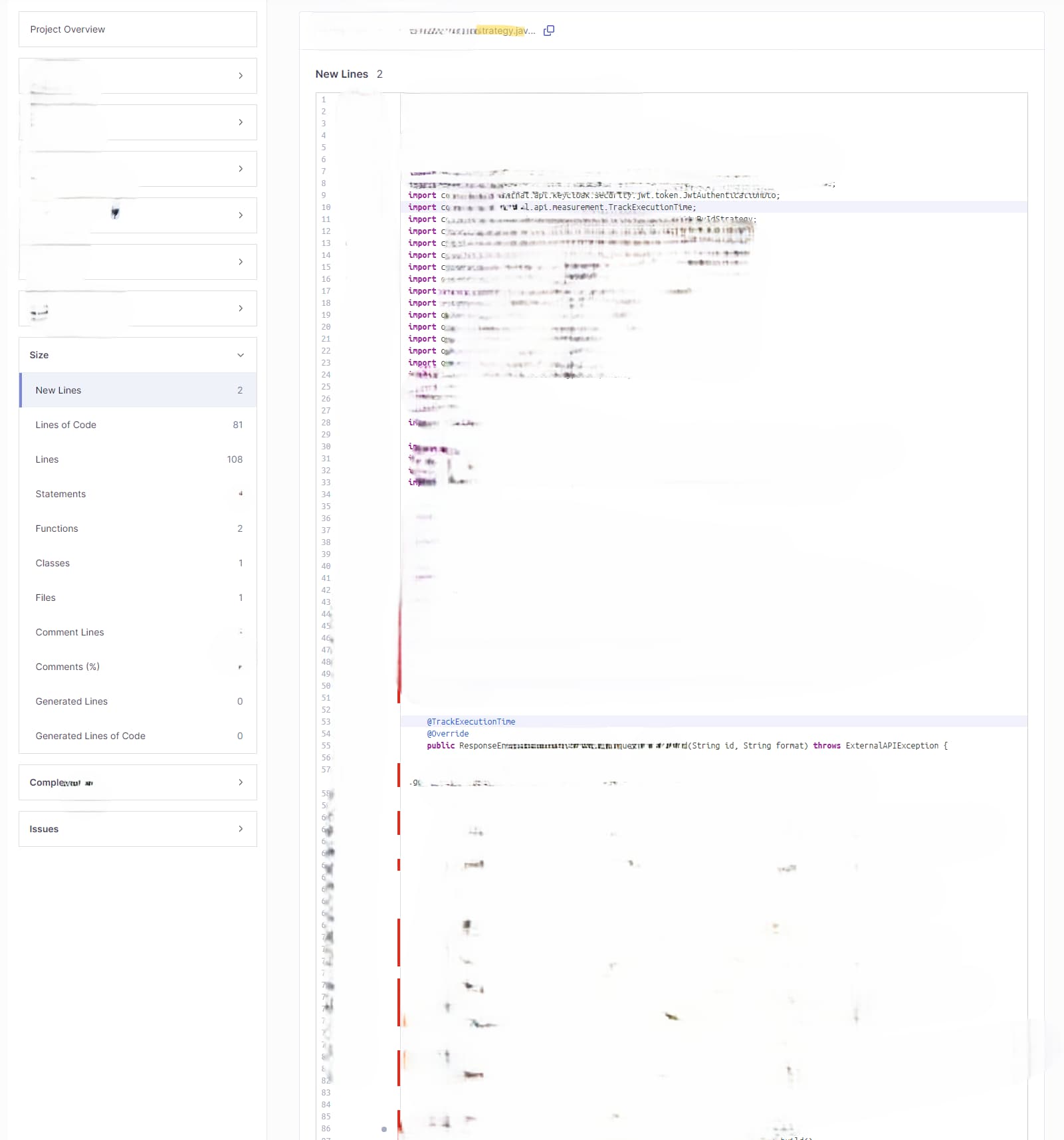The width and height of the screenshot is (1064, 1140).
Task: Open the Comment Lines measure
Action: pos(138,632)
